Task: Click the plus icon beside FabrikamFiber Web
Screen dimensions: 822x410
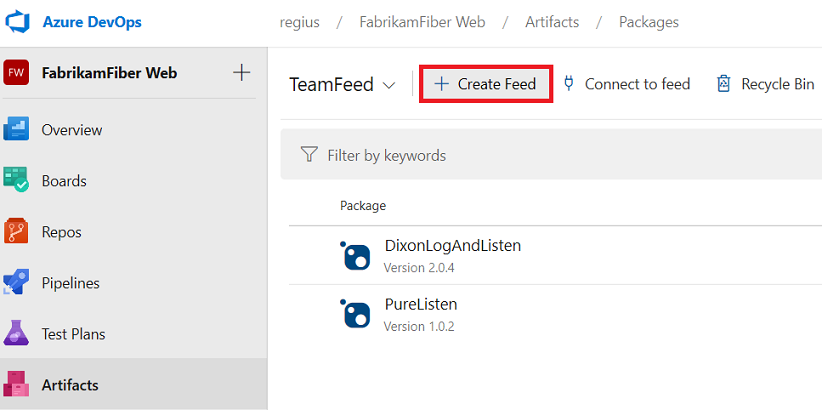Action: click(x=241, y=73)
